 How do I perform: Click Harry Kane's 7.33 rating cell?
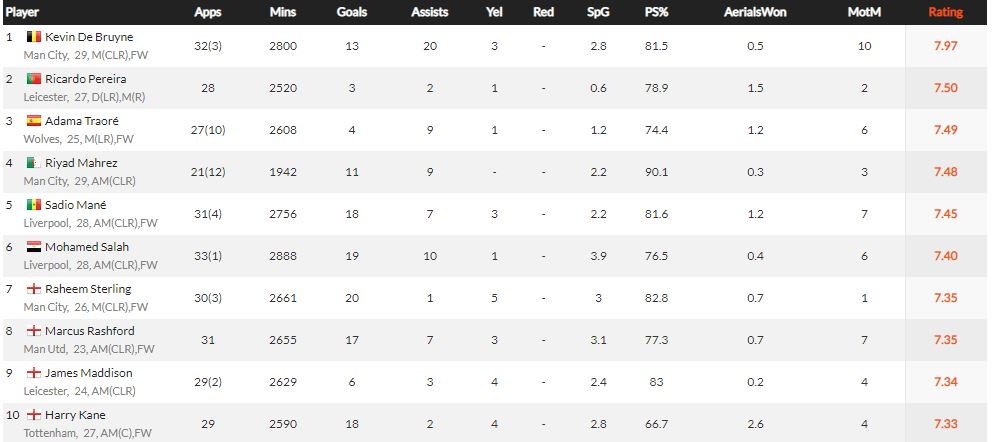pos(945,424)
